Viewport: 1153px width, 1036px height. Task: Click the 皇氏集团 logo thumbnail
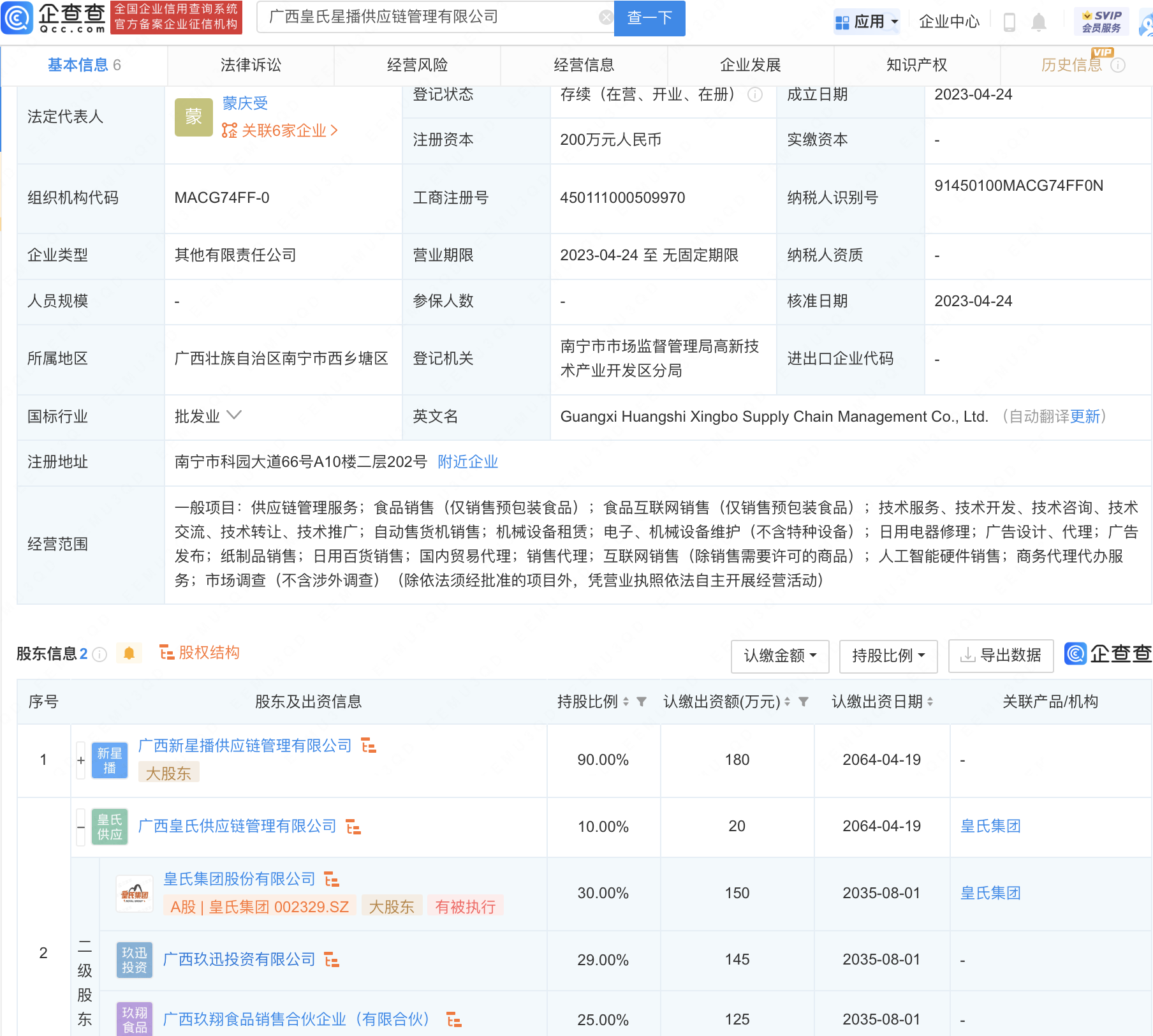tap(135, 894)
